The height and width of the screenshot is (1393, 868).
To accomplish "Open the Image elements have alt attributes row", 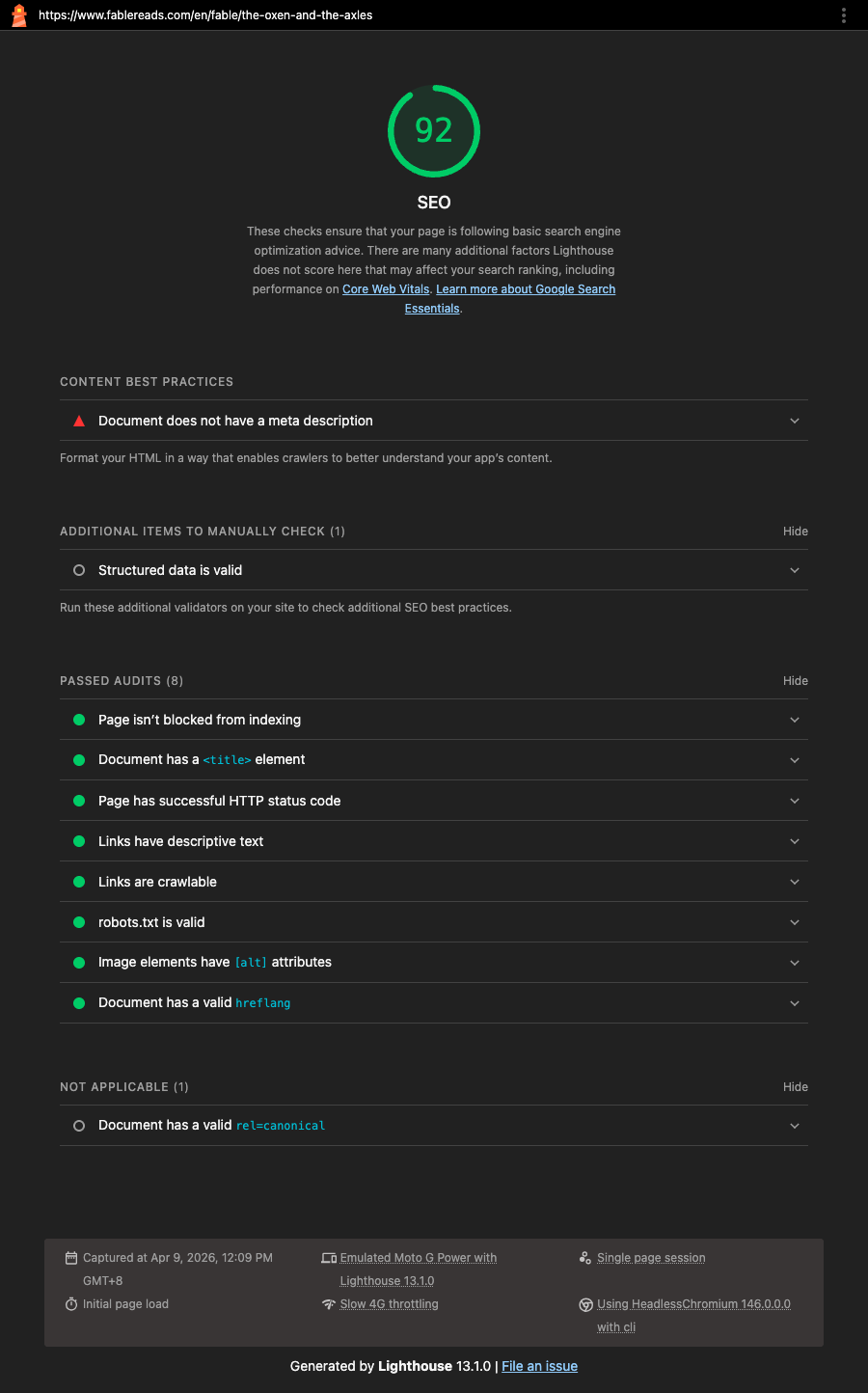I will 434,963.
